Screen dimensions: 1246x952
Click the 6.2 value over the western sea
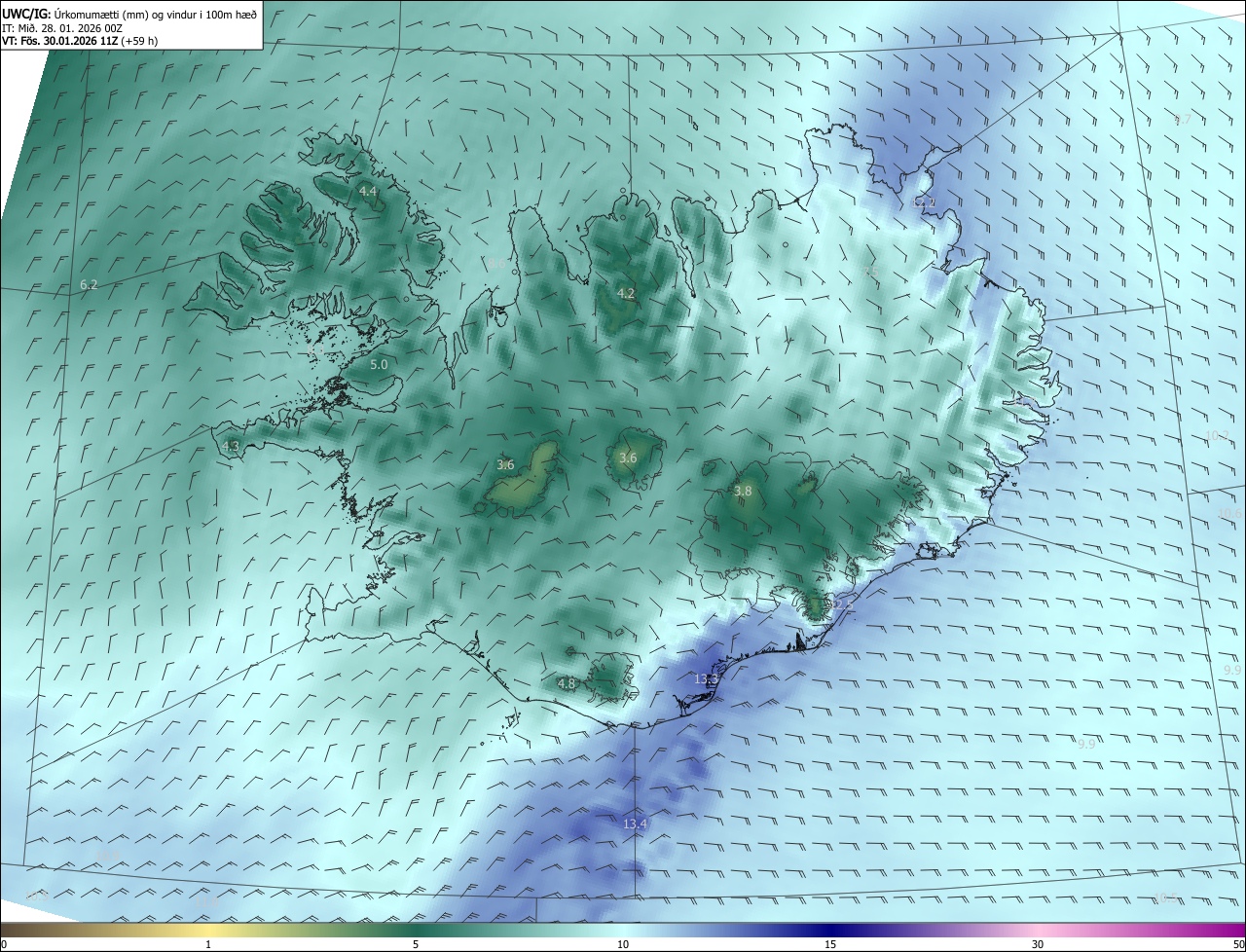(x=89, y=285)
